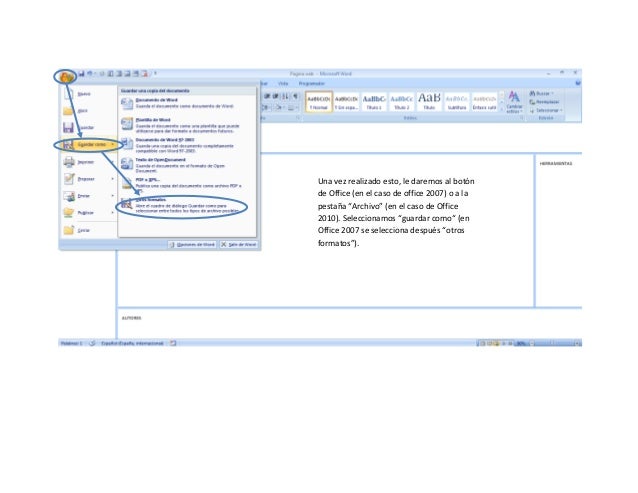Open Cambiar estilos dropdown
638x493 pixels.
(514, 102)
